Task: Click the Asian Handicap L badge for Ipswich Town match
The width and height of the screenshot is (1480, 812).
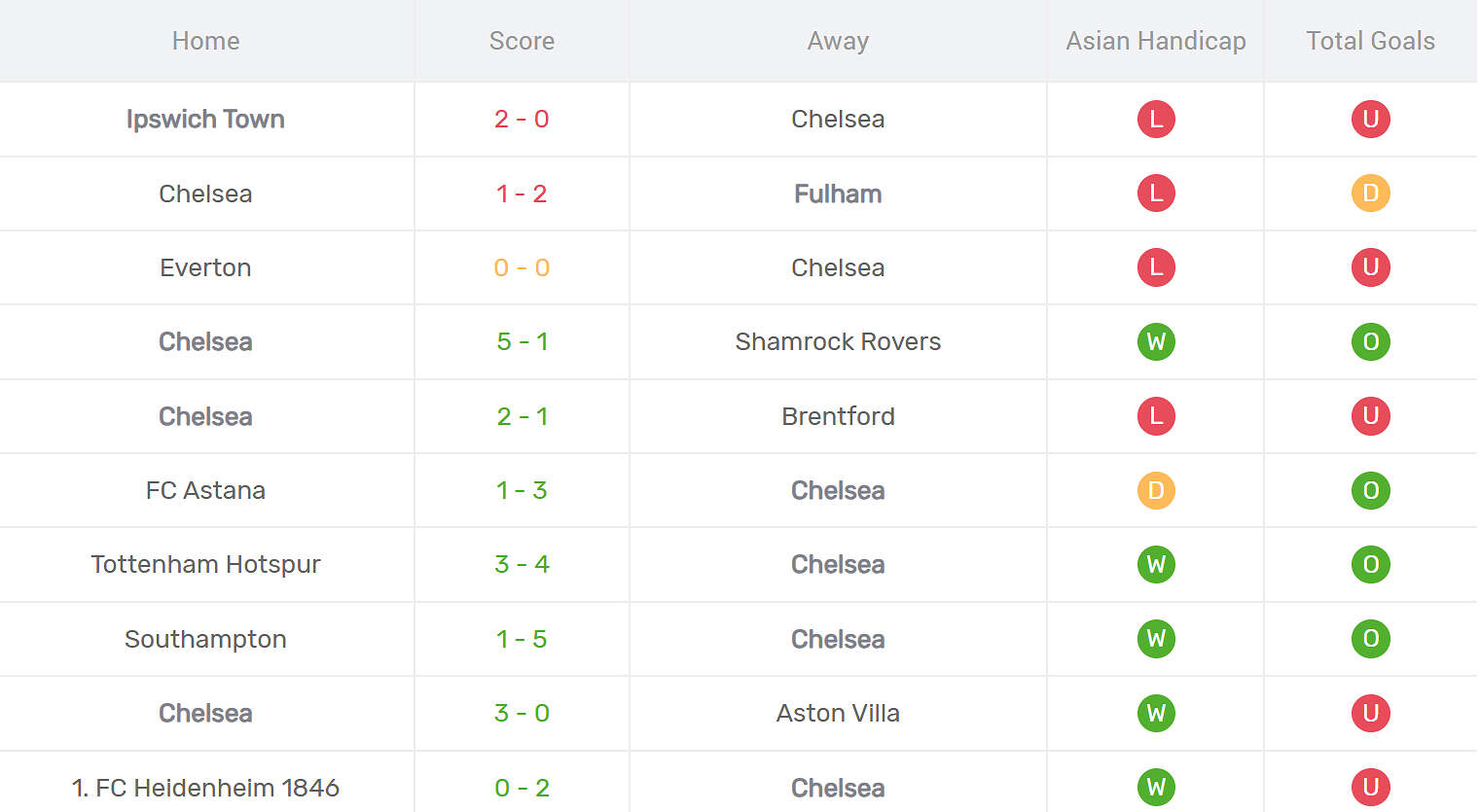Action: coord(1156,119)
